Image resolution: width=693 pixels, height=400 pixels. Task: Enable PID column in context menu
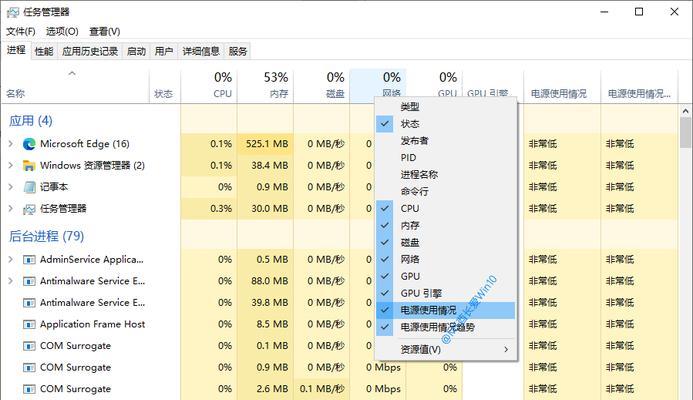[446, 158]
